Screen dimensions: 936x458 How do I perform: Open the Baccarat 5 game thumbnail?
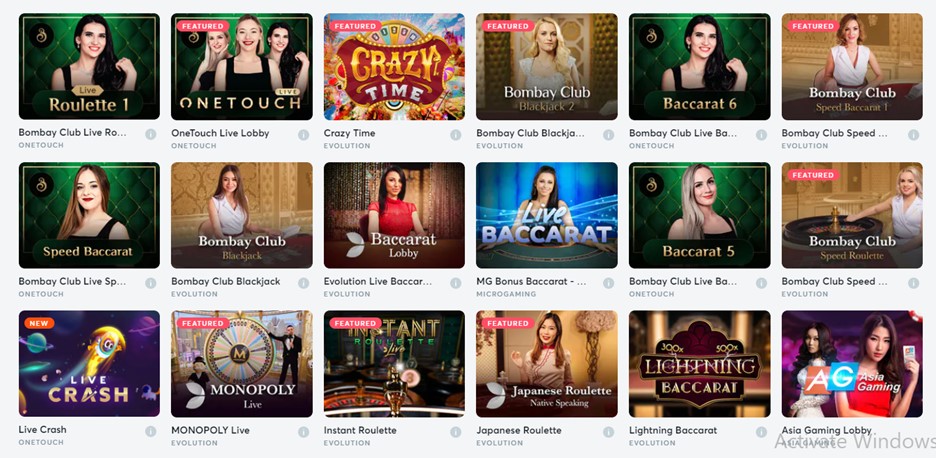click(x=700, y=215)
